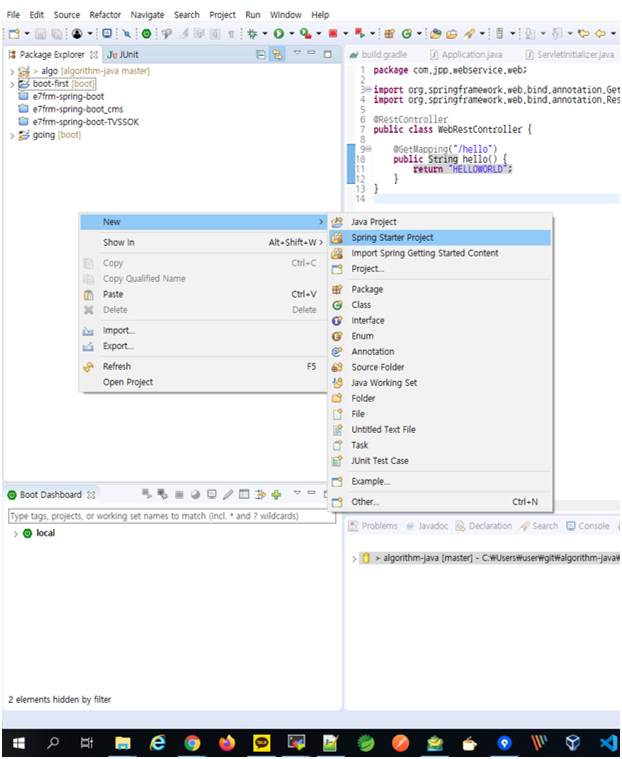The width and height of the screenshot is (622, 759).
Task: Choose Project... in the New submenu
Action: (x=440, y=268)
